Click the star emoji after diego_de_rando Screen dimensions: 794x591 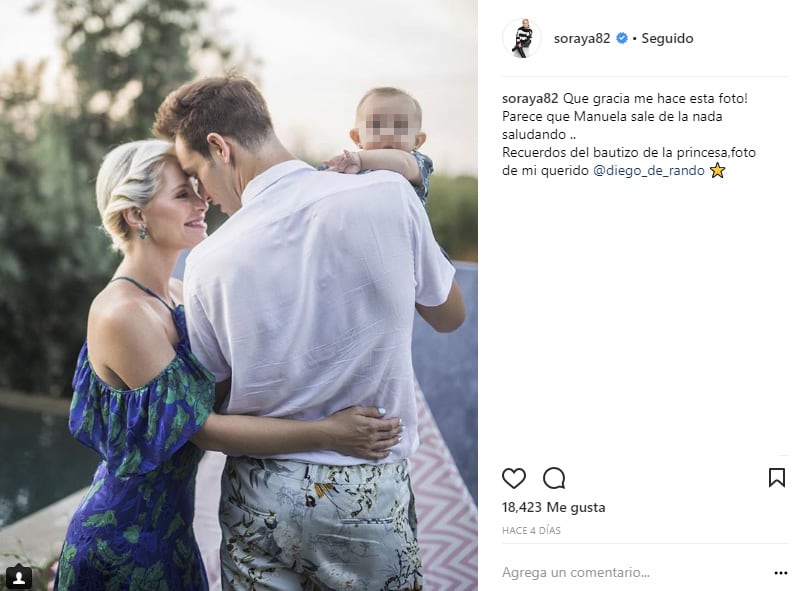718,171
